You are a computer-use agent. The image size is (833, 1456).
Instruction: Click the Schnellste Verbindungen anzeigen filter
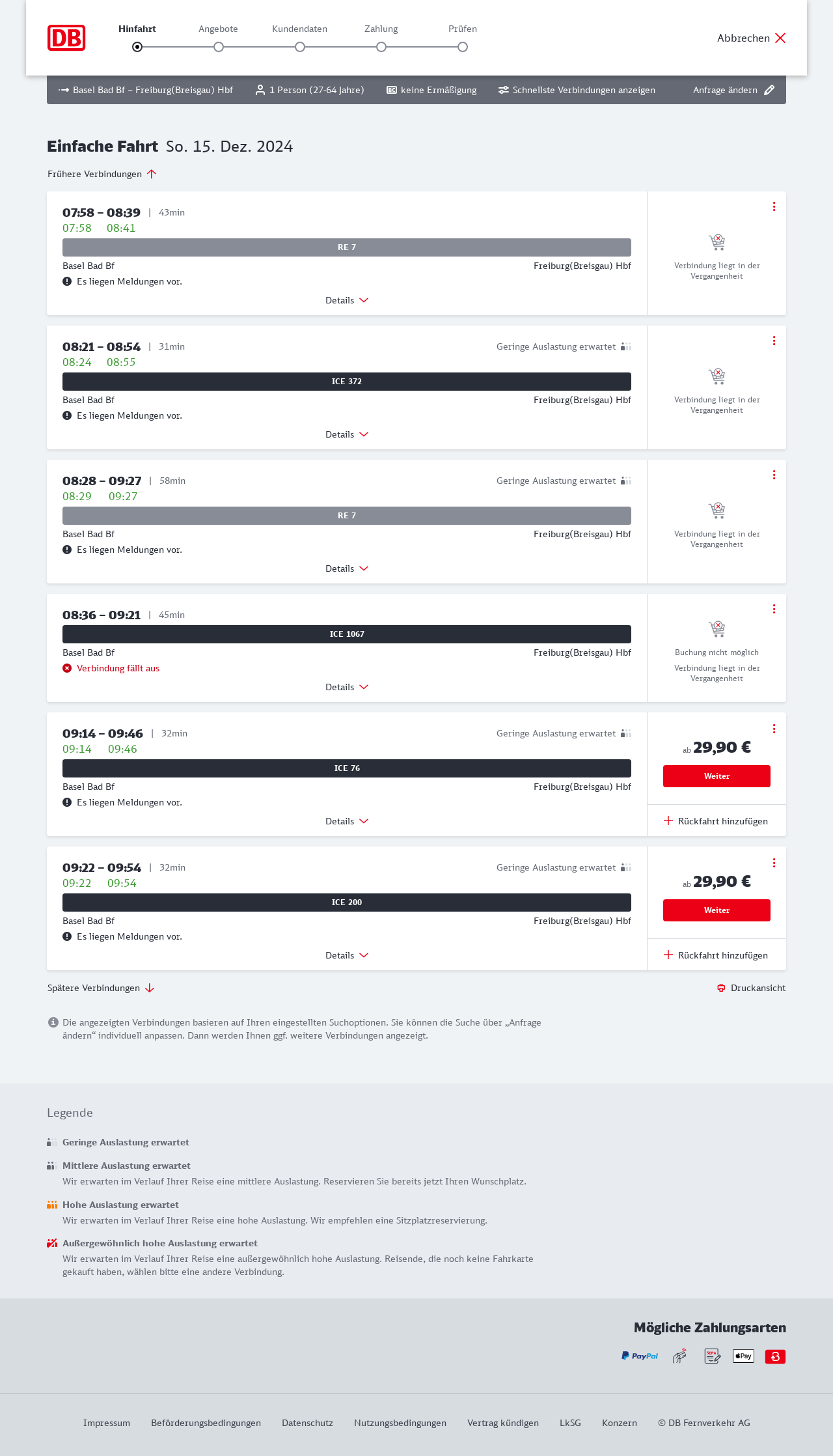tap(577, 90)
